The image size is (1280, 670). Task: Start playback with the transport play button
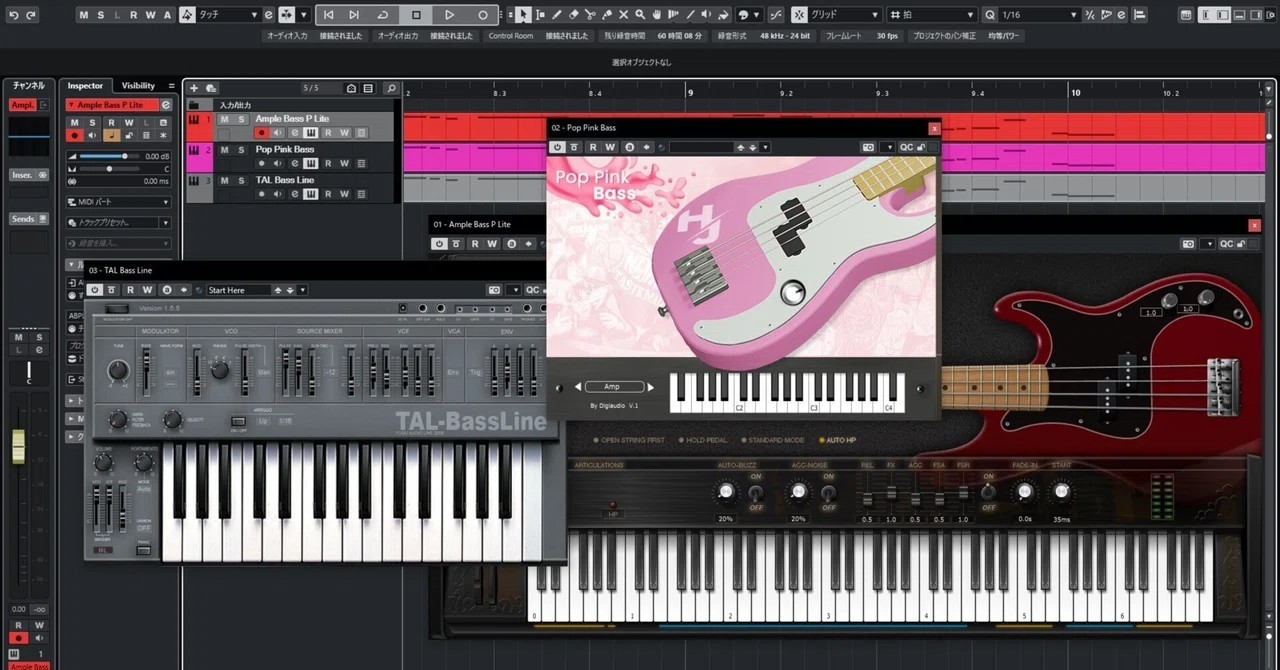click(x=449, y=15)
